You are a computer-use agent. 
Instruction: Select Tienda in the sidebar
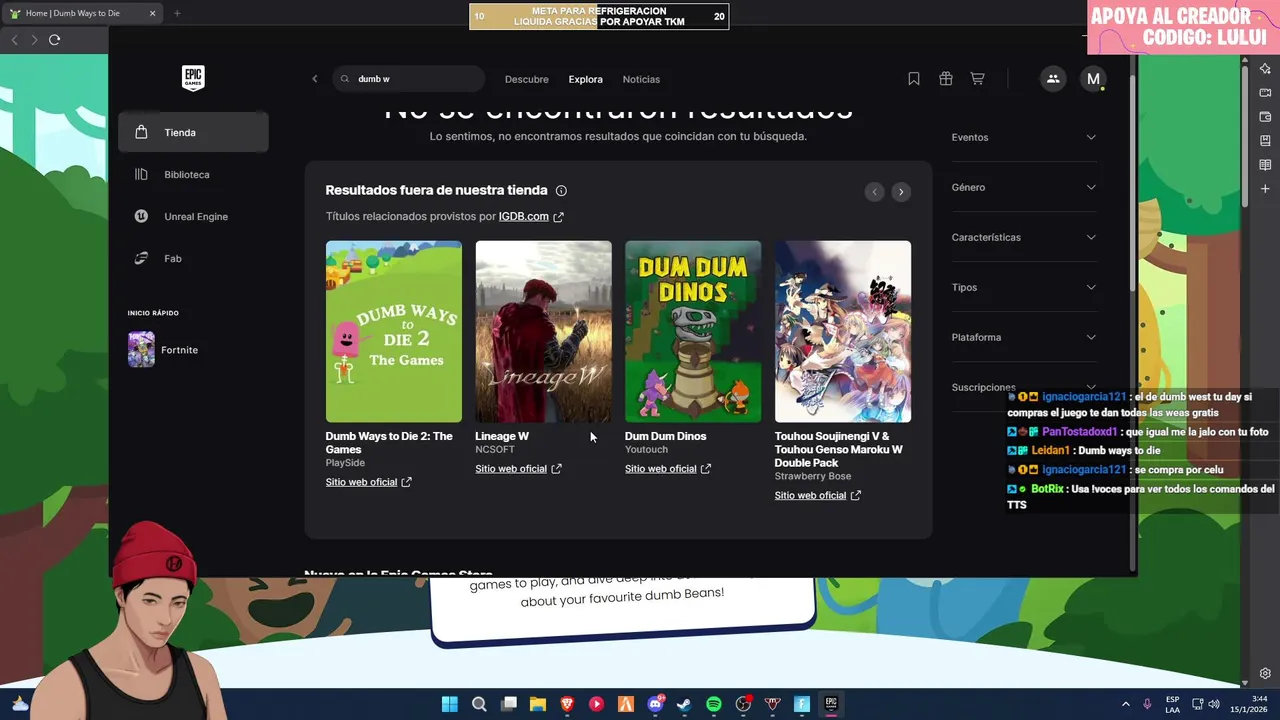click(193, 132)
